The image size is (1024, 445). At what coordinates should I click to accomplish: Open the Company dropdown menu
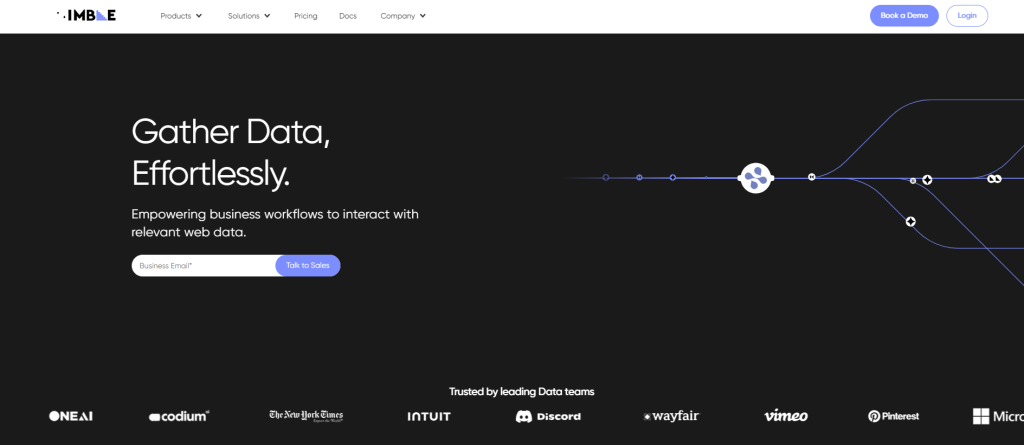point(403,16)
